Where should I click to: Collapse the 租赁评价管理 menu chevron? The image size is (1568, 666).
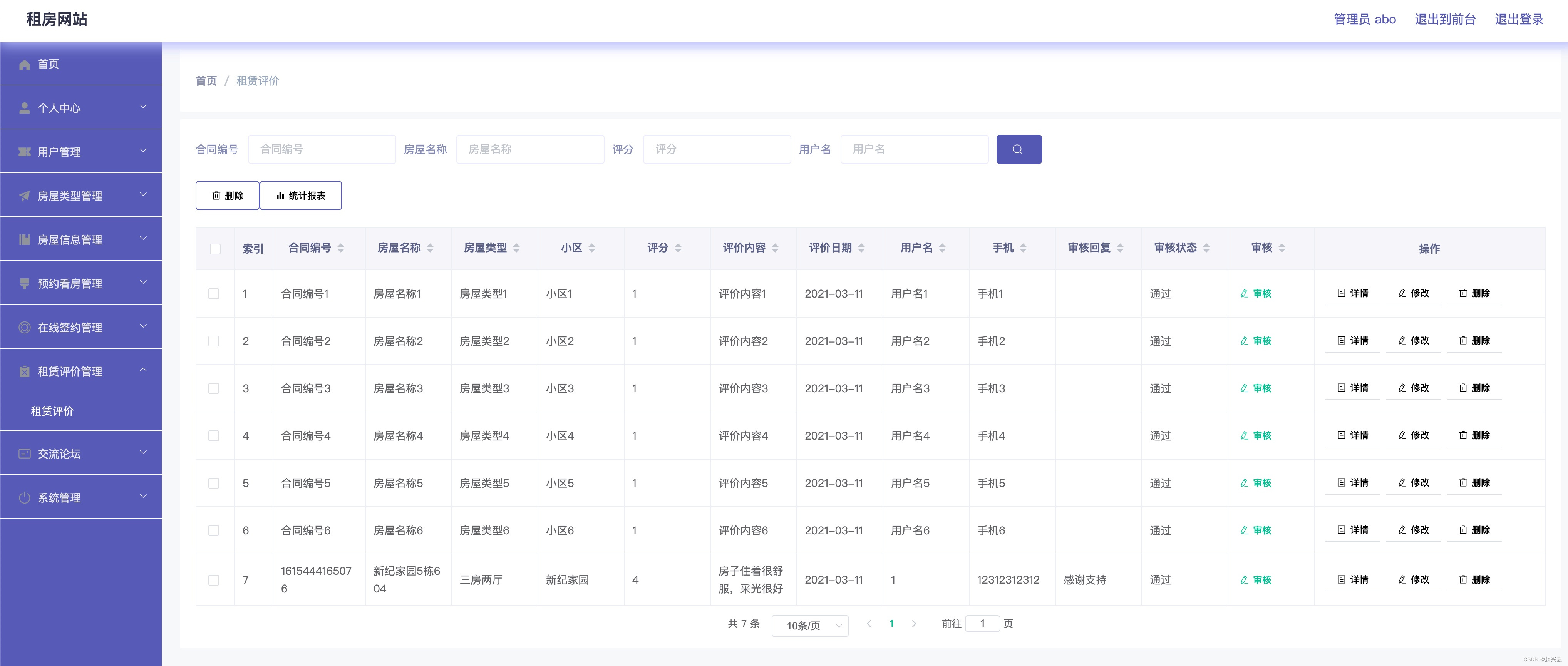pos(143,370)
